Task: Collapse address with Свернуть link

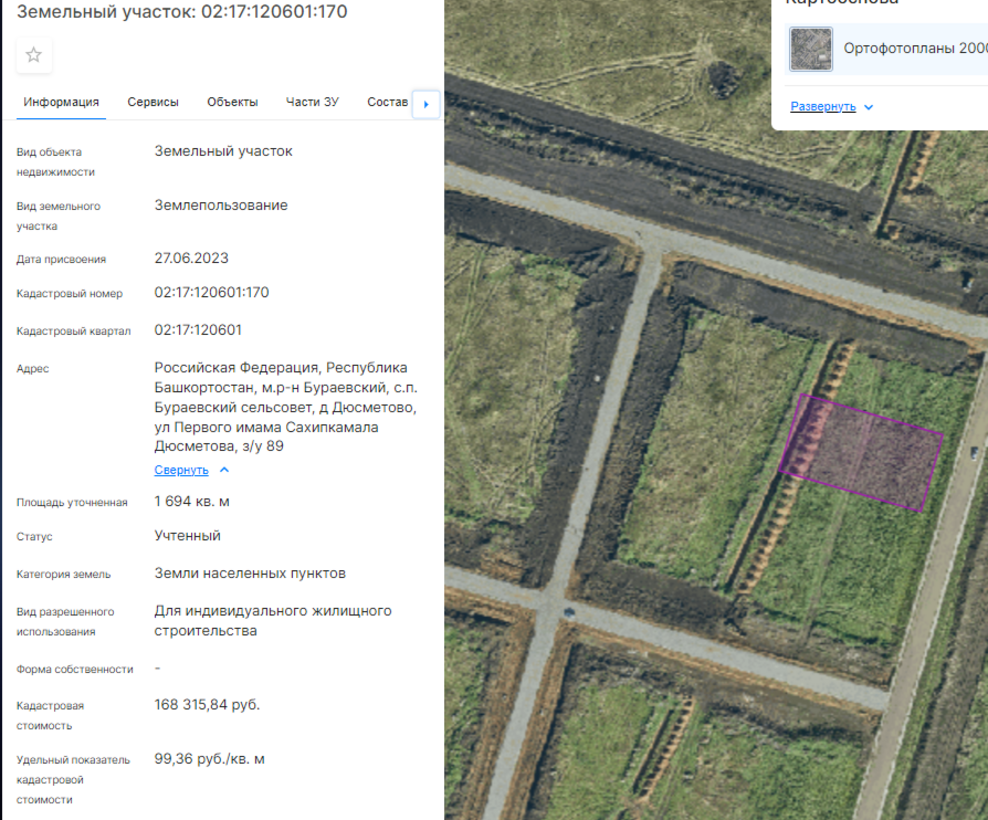Action: pyautogui.click(x=181, y=470)
